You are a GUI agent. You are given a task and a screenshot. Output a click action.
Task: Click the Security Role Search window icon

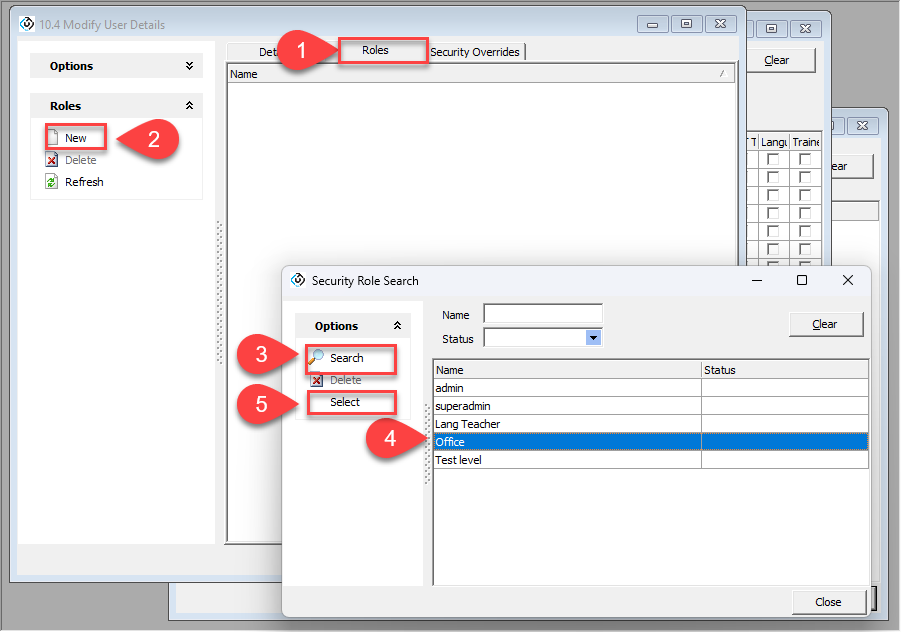298,281
